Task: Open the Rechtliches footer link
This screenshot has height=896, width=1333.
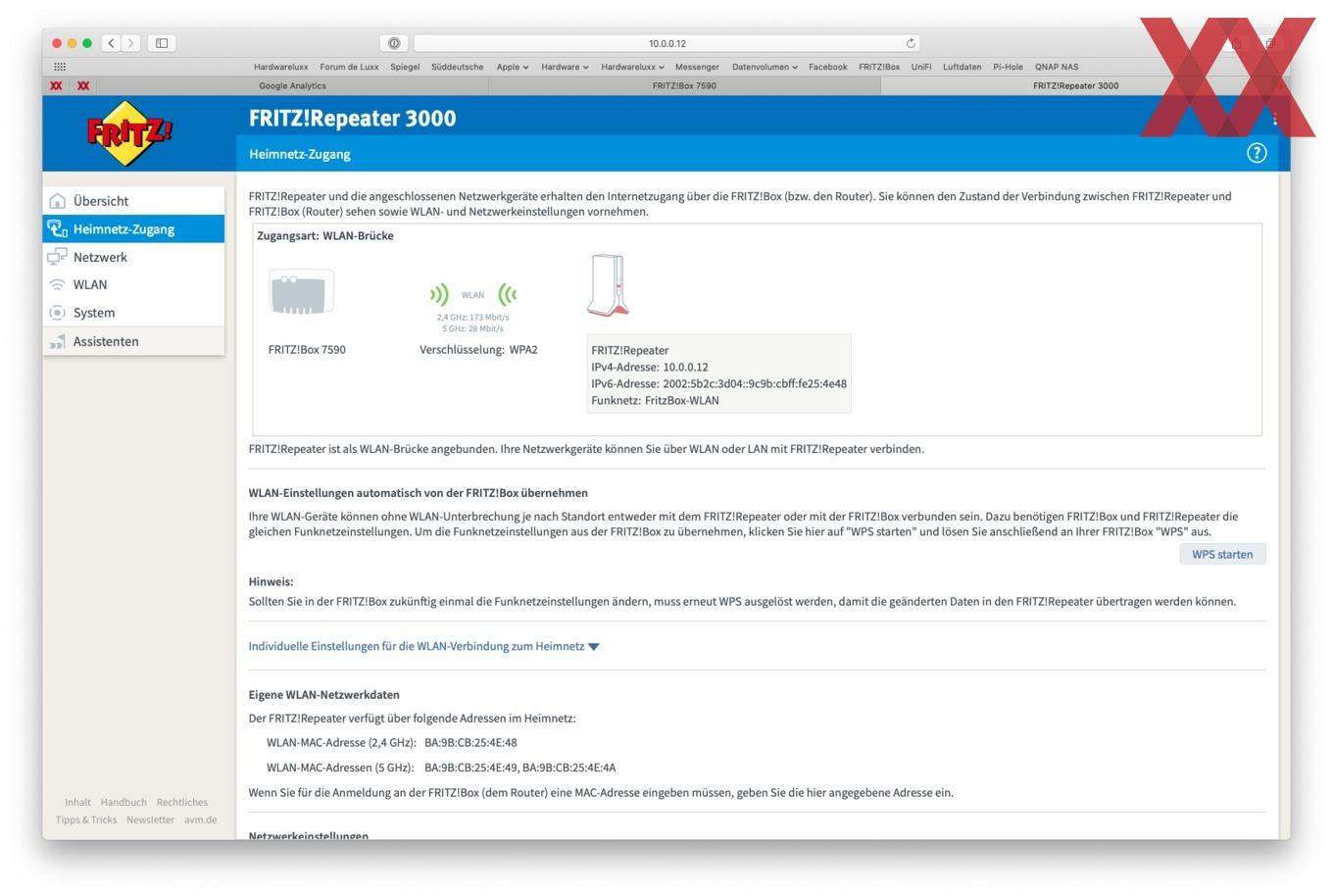Action: coord(182,802)
